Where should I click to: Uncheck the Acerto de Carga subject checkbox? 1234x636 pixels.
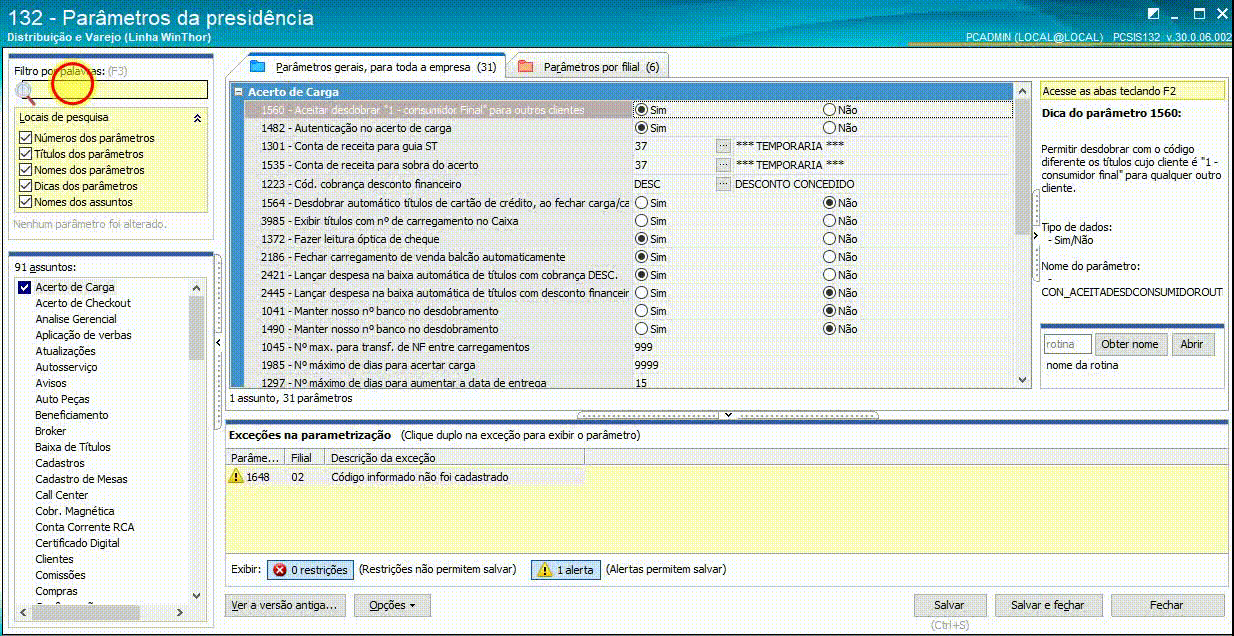pos(25,287)
